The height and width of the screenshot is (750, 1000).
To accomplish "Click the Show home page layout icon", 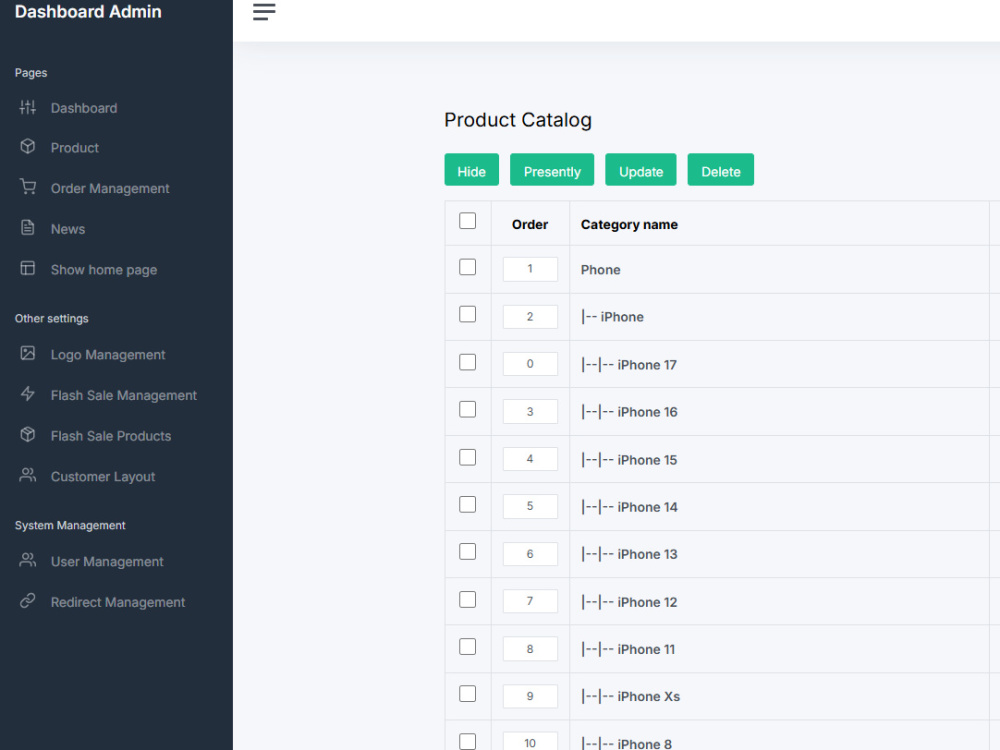I will tap(27, 268).
